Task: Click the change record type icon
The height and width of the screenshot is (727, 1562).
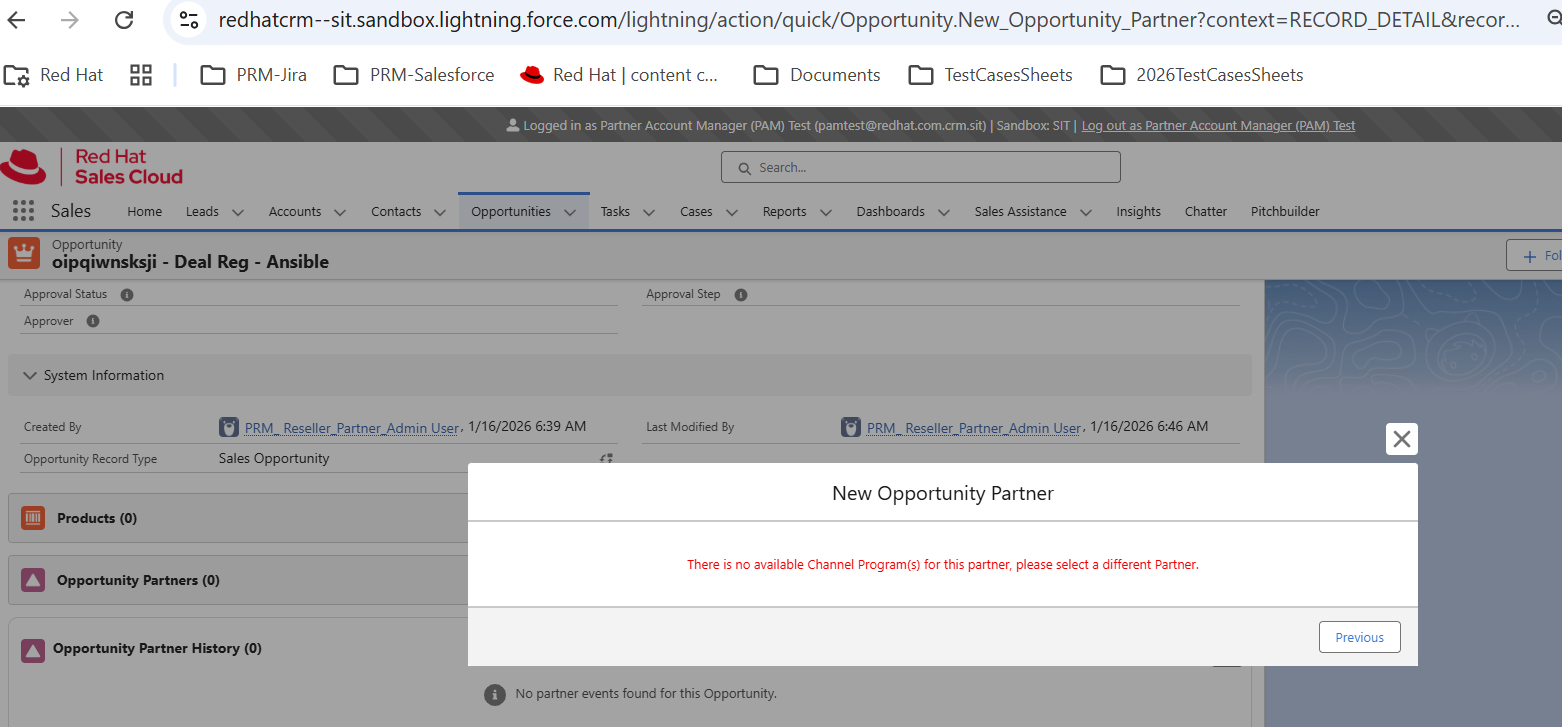Action: pos(606,458)
